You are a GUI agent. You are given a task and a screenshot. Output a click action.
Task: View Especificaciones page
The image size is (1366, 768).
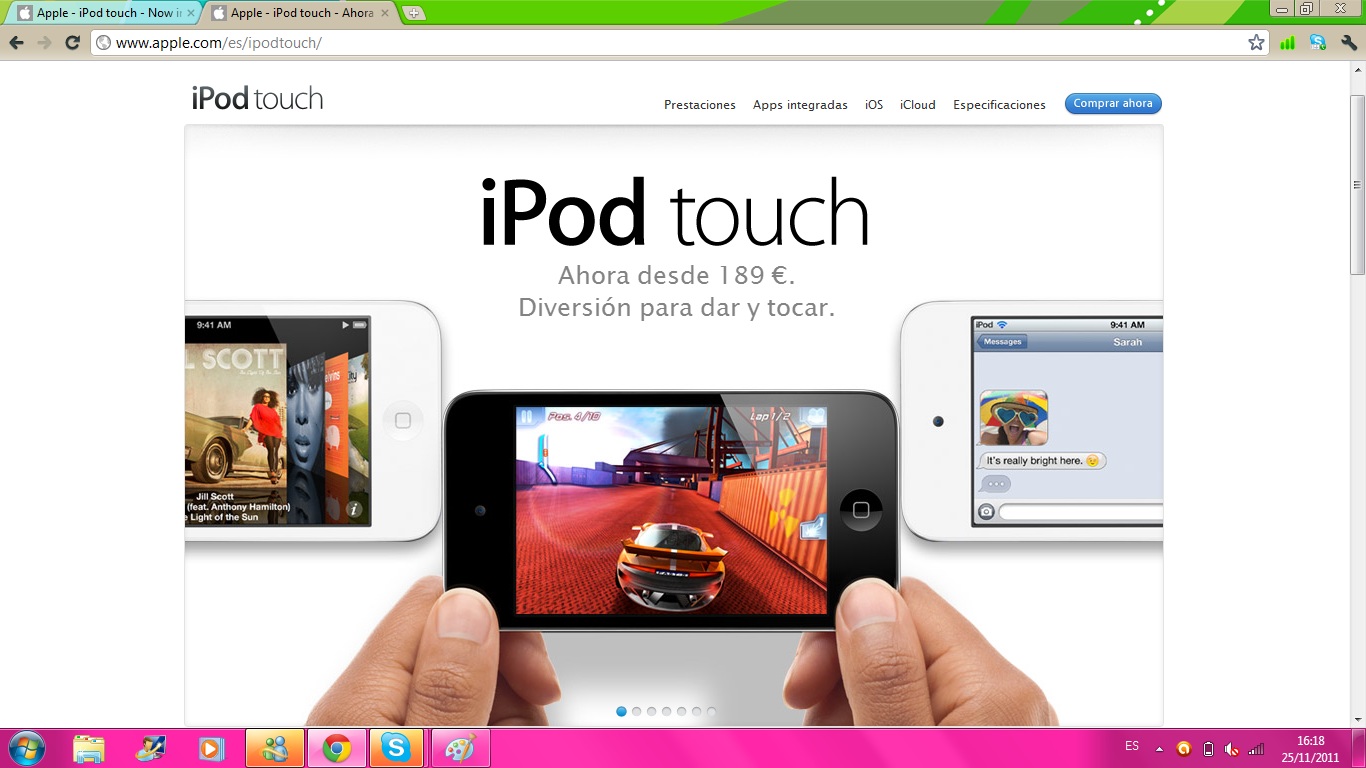pos(999,104)
